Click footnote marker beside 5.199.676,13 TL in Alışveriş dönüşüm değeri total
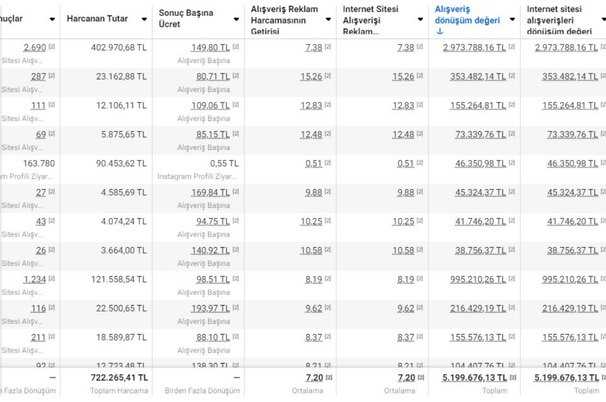The width and height of the screenshot is (606, 402). pos(513,379)
